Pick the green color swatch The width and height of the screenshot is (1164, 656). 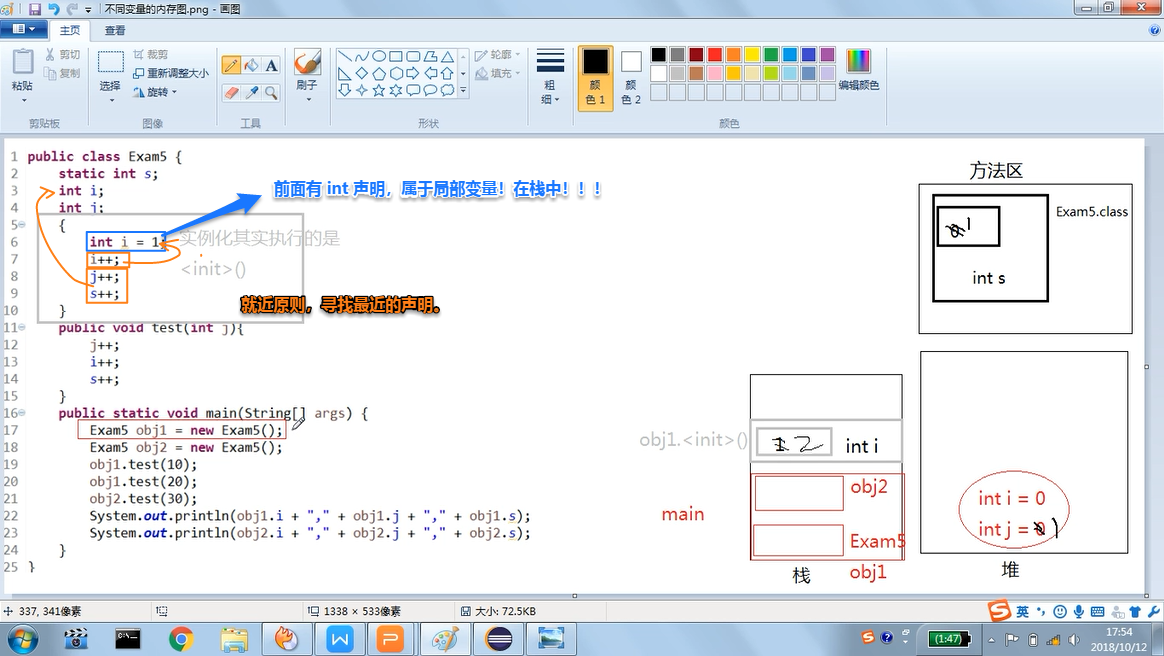point(771,54)
